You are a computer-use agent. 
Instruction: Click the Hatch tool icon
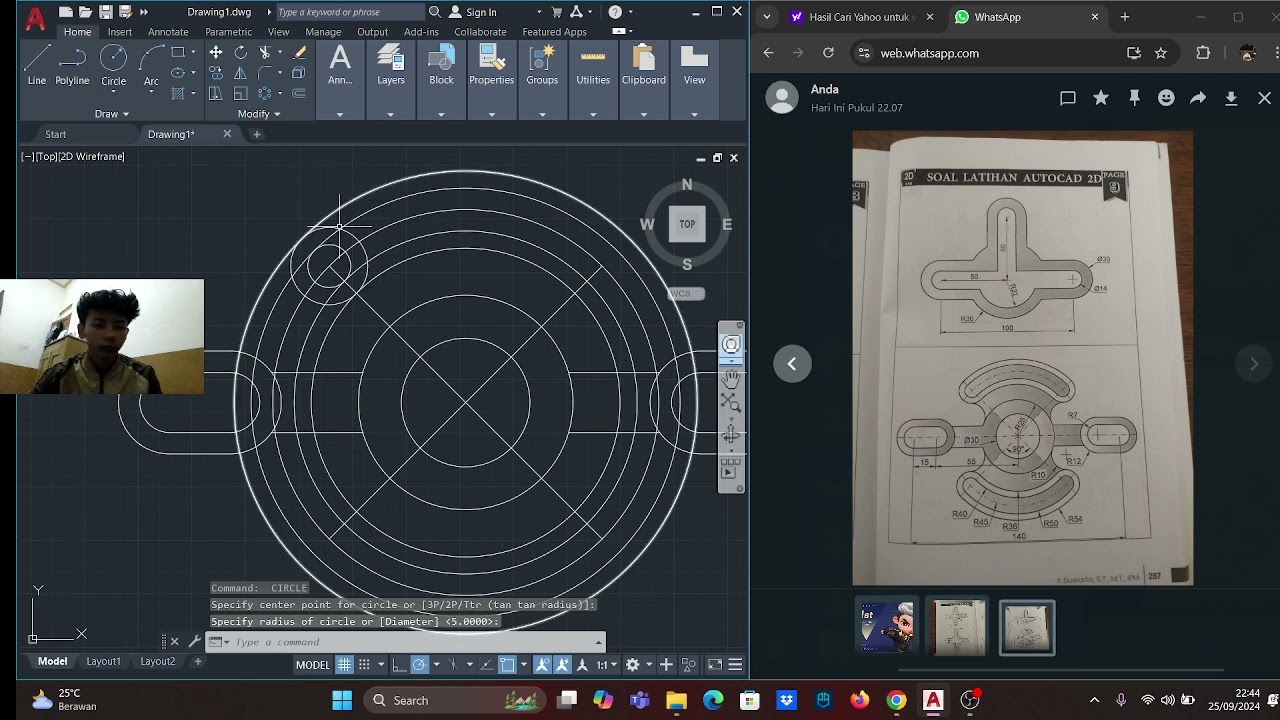178,93
